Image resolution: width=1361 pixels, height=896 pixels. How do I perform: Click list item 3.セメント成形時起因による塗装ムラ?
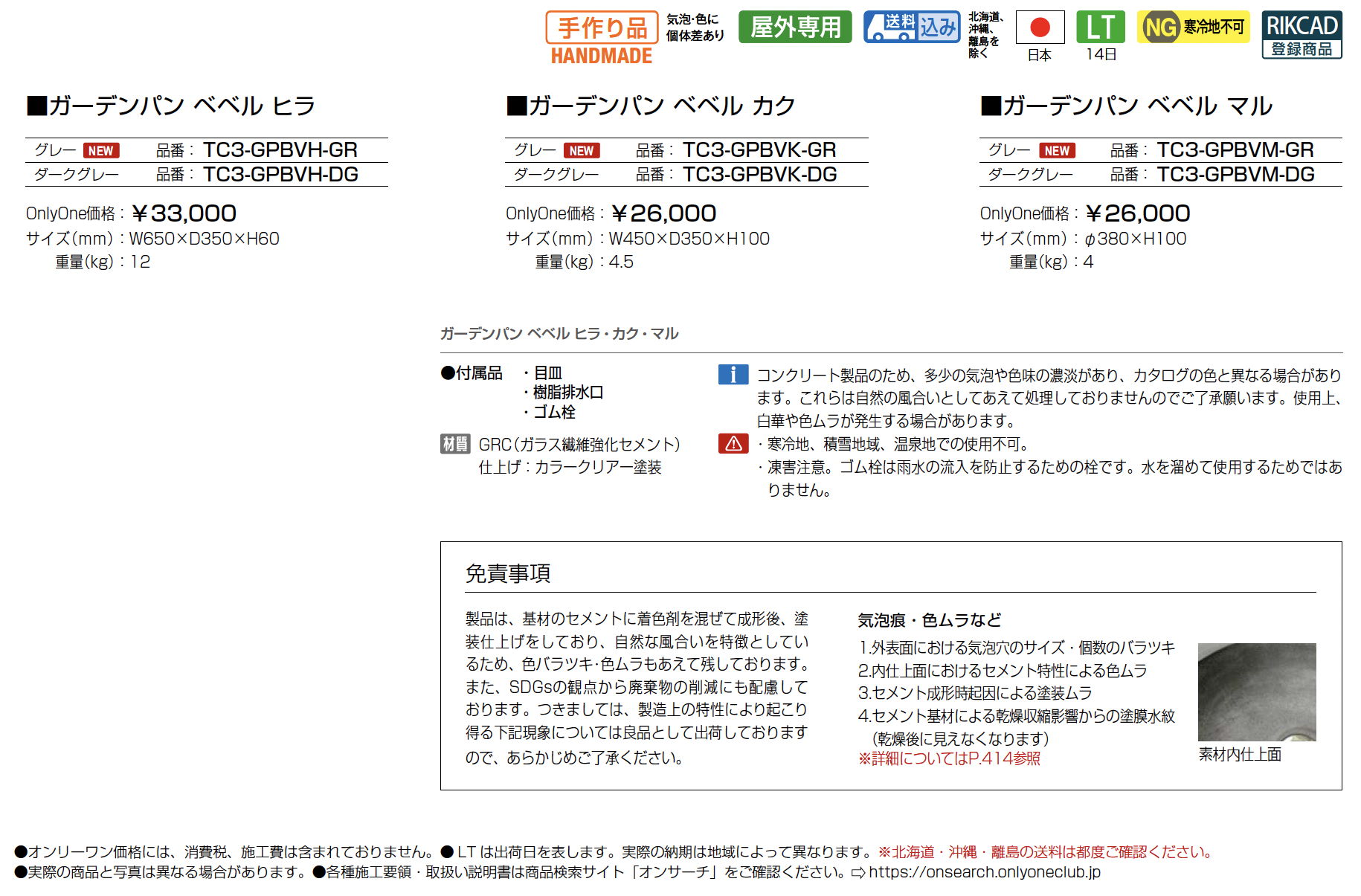pos(975,693)
